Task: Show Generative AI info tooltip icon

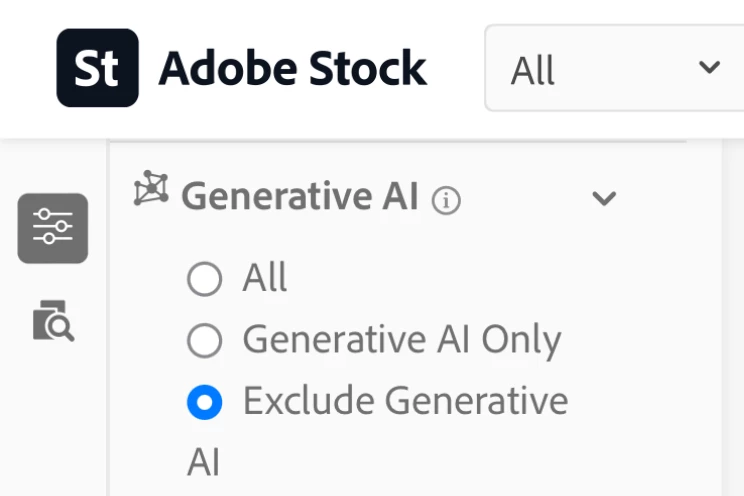Action: coord(446,201)
